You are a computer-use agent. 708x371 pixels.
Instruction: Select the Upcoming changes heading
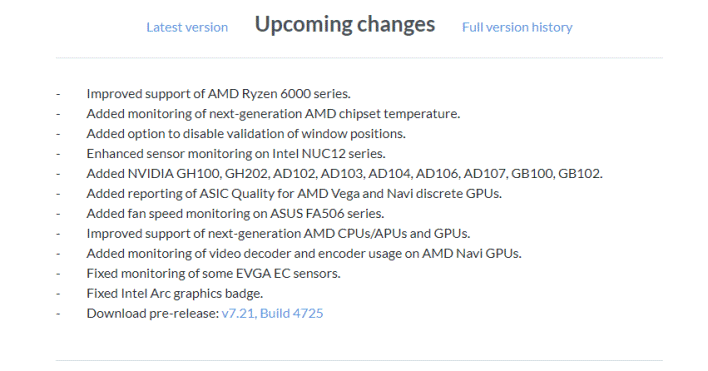point(345,25)
